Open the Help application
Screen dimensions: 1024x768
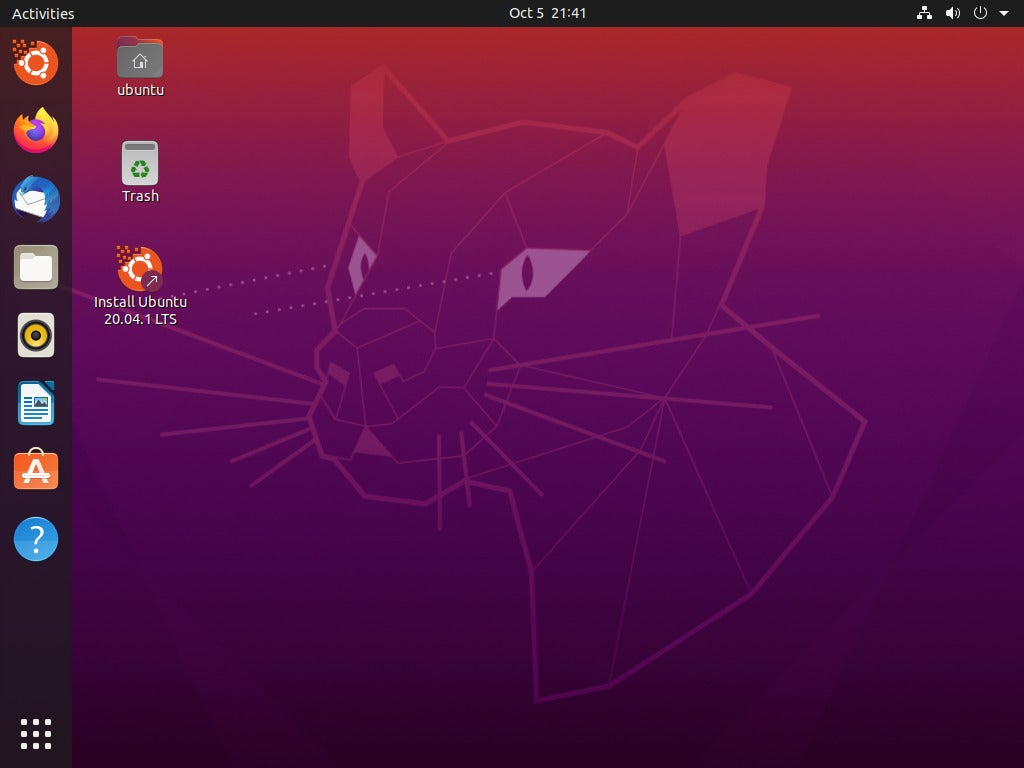tap(35, 538)
